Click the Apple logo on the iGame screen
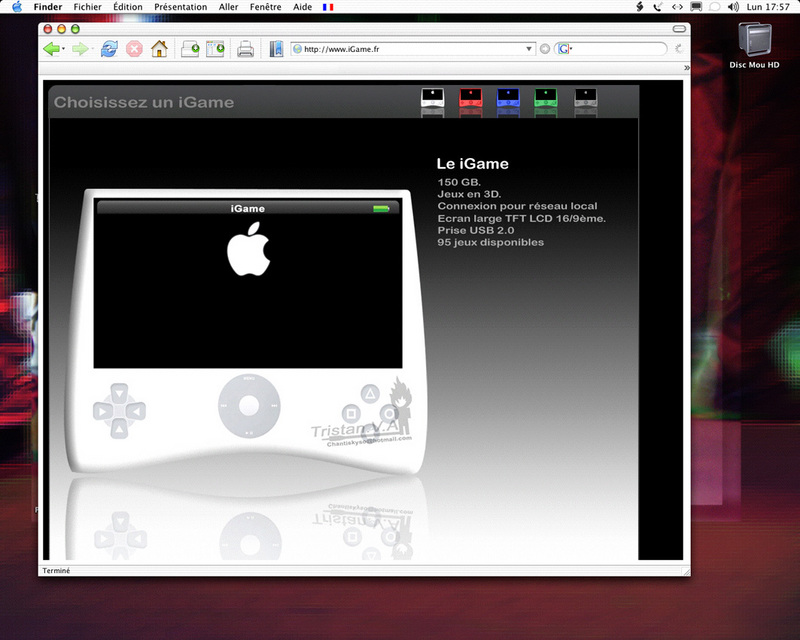 tap(248, 249)
